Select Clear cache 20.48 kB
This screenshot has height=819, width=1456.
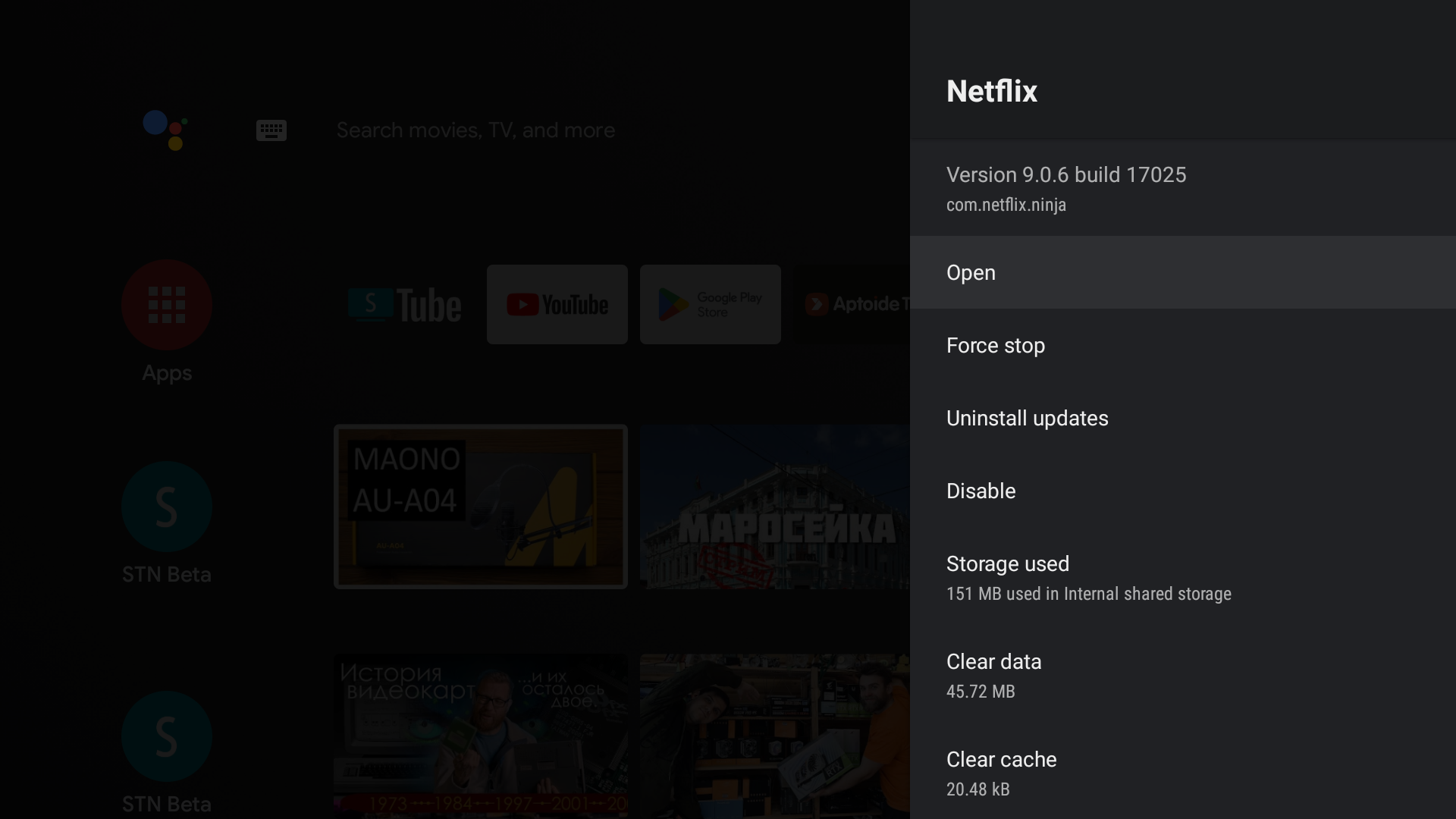click(x=1183, y=771)
